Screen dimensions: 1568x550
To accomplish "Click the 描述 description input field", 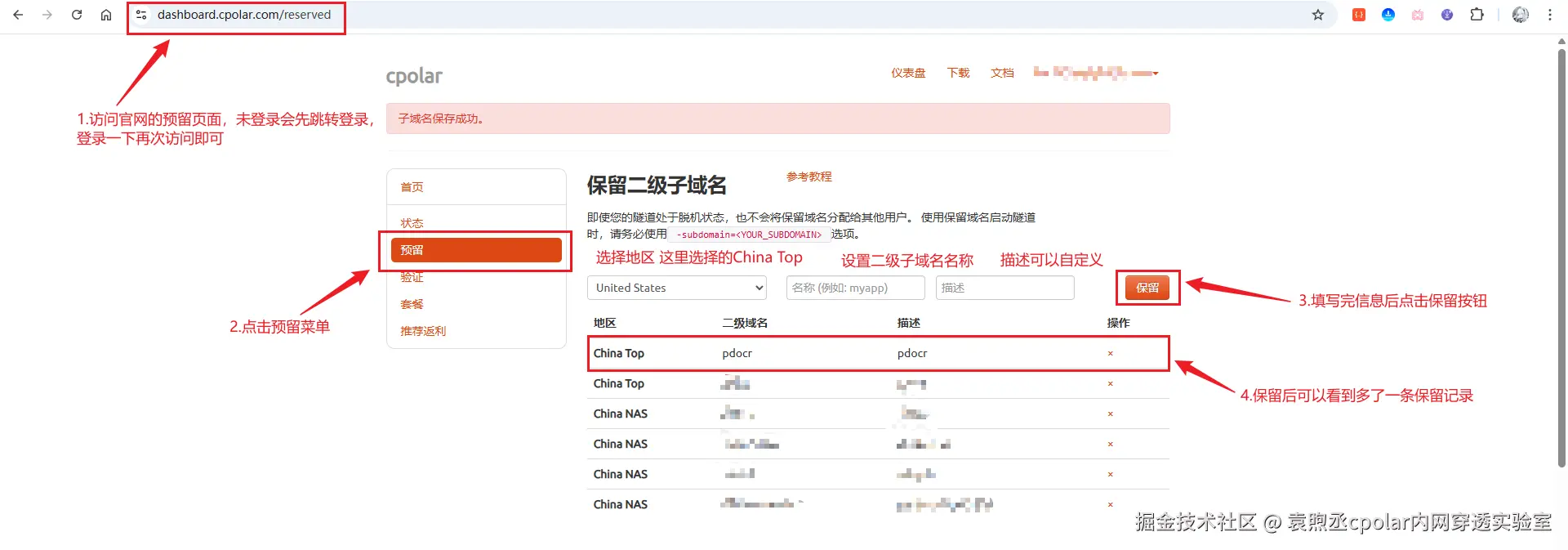I will (1004, 288).
